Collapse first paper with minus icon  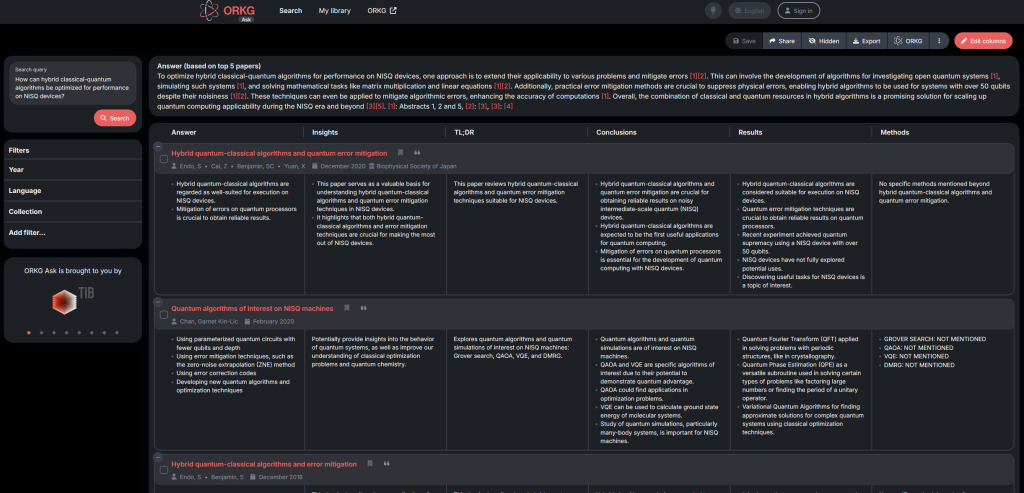(157, 145)
